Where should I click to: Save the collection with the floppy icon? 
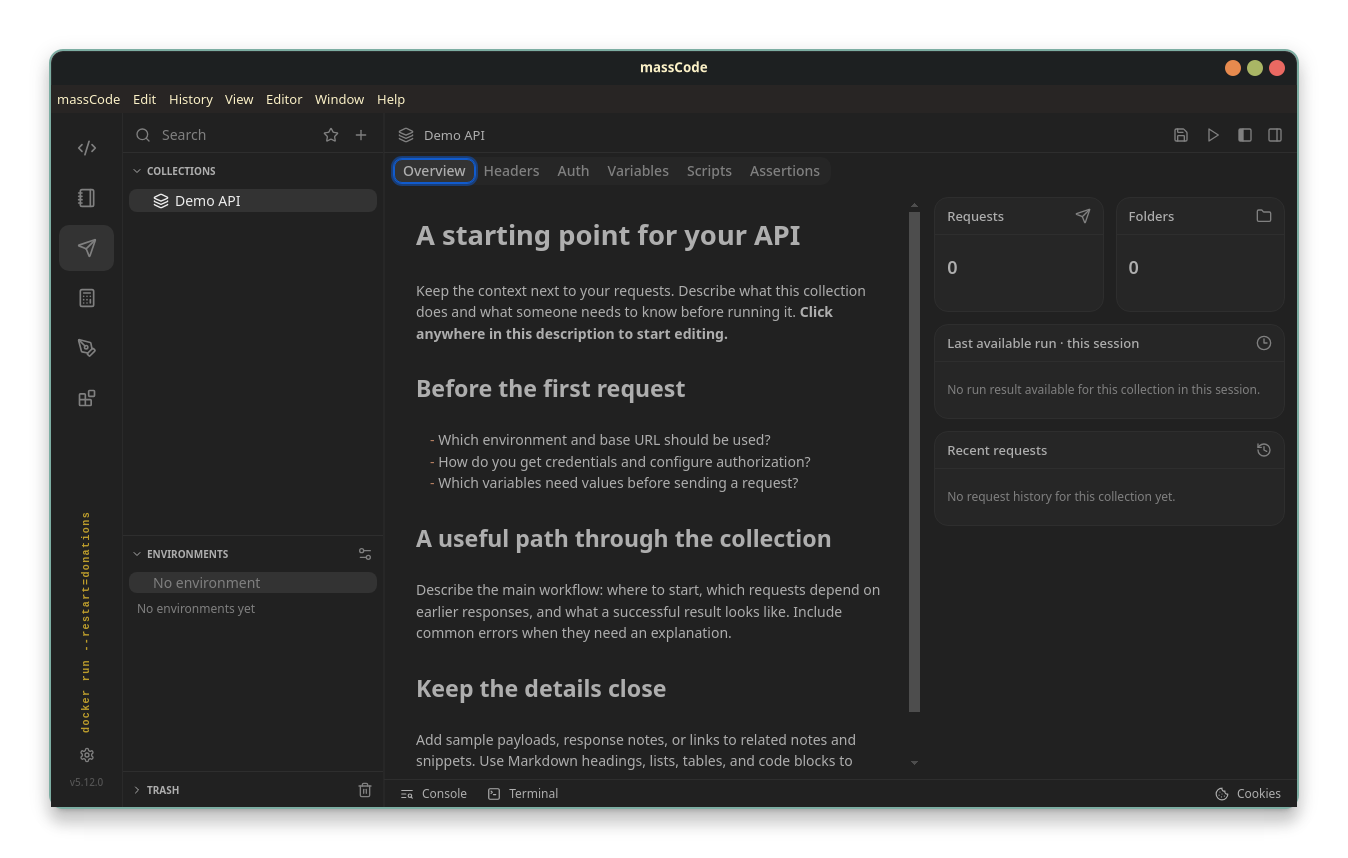click(1181, 135)
